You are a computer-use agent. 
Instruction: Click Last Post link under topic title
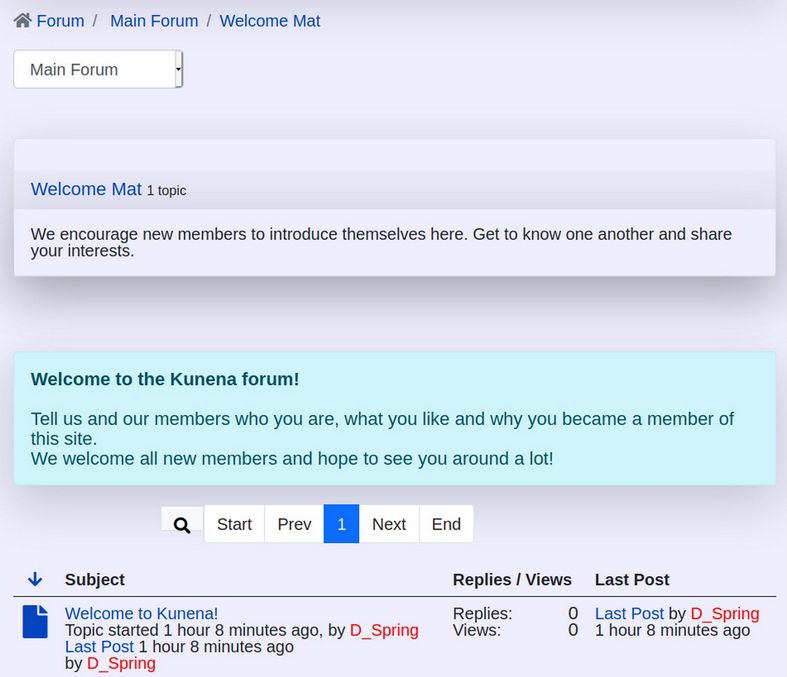click(99, 647)
